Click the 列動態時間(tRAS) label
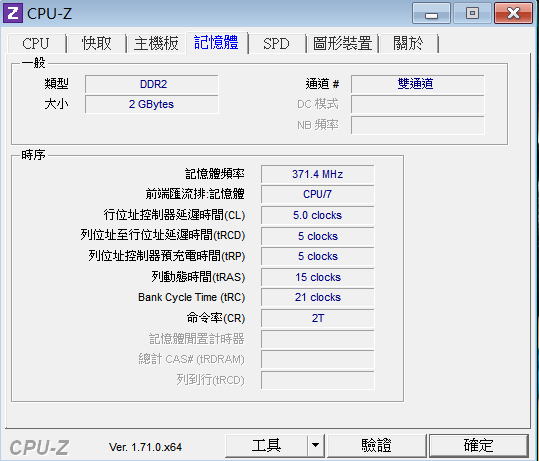Screen dimensions: 539x461 pyautogui.click(x=198, y=277)
